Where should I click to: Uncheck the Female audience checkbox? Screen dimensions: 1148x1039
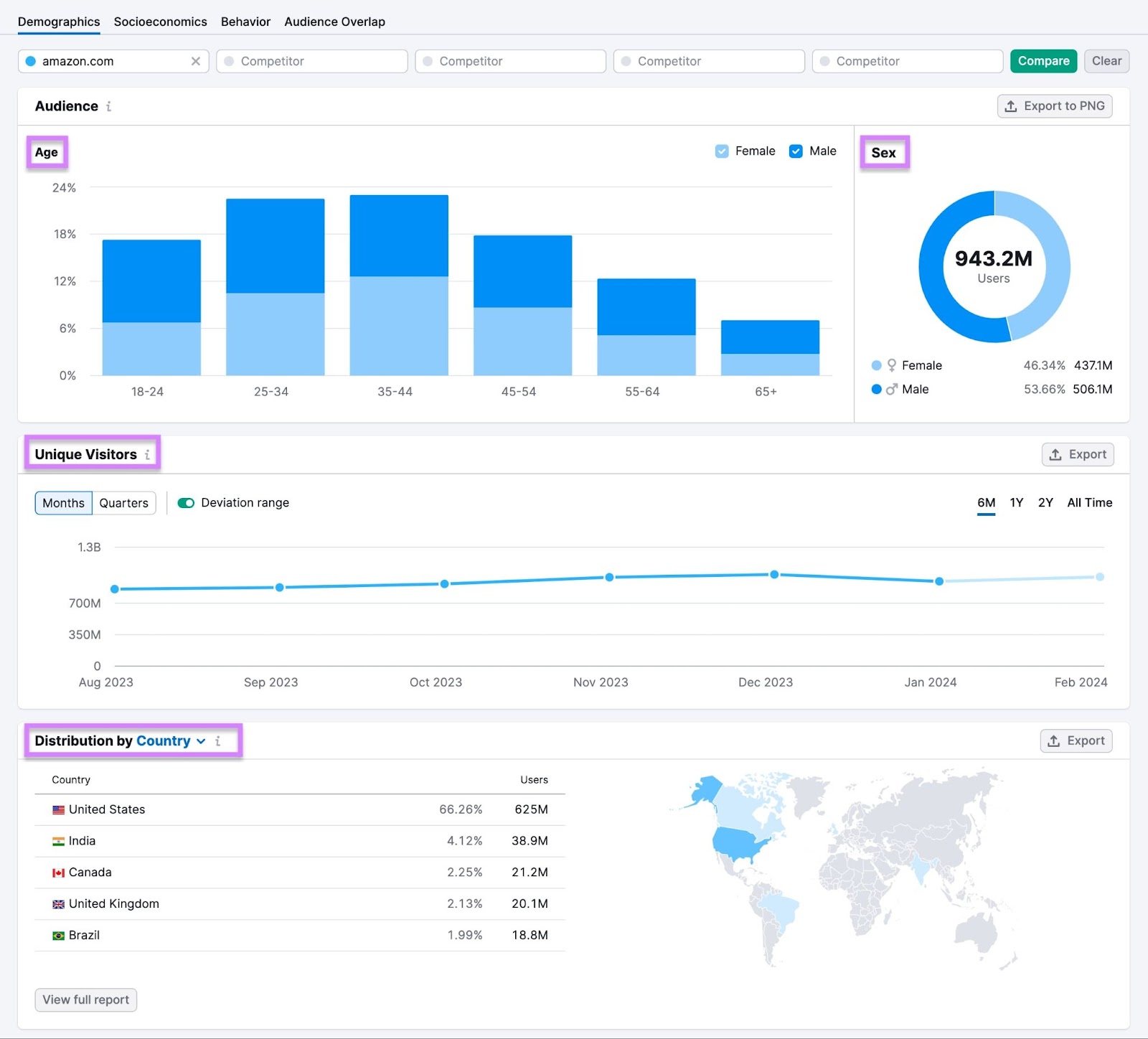(x=721, y=151)
